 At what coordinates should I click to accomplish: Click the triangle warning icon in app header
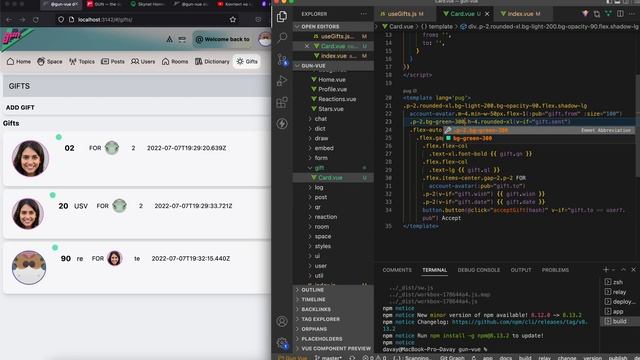(169, 40)
